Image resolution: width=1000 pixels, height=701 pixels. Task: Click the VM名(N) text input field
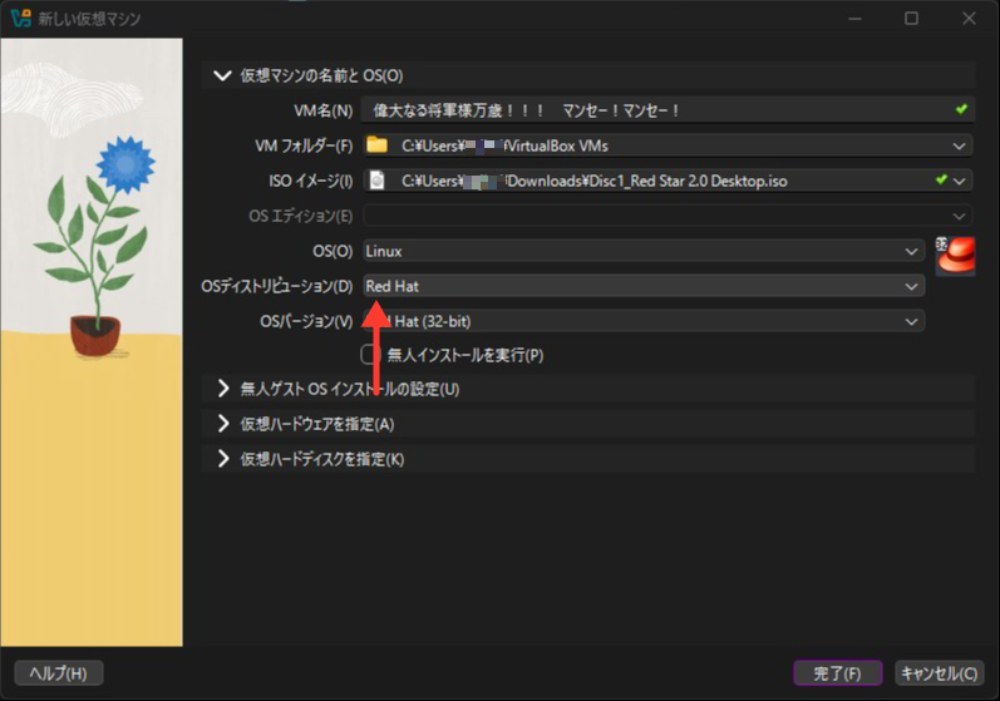point(668,110)
